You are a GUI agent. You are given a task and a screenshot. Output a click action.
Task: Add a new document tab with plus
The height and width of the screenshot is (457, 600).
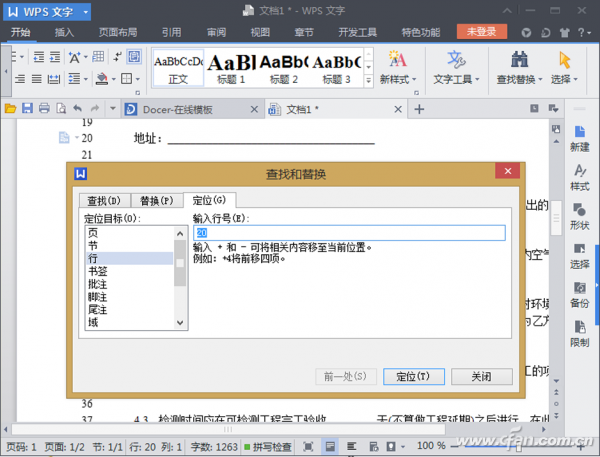pyautogui.click(x=419, y=109)
